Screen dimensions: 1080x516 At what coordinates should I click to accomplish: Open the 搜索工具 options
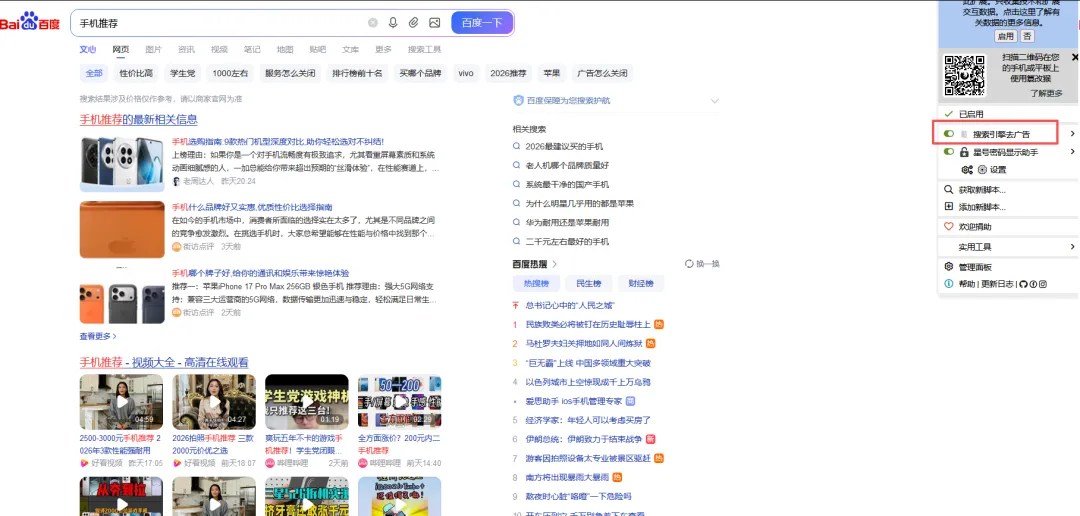tap(424, 50)
